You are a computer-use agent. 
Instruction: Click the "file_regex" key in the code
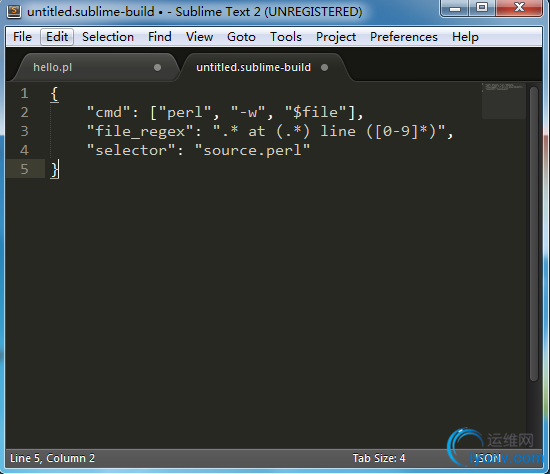140,132
